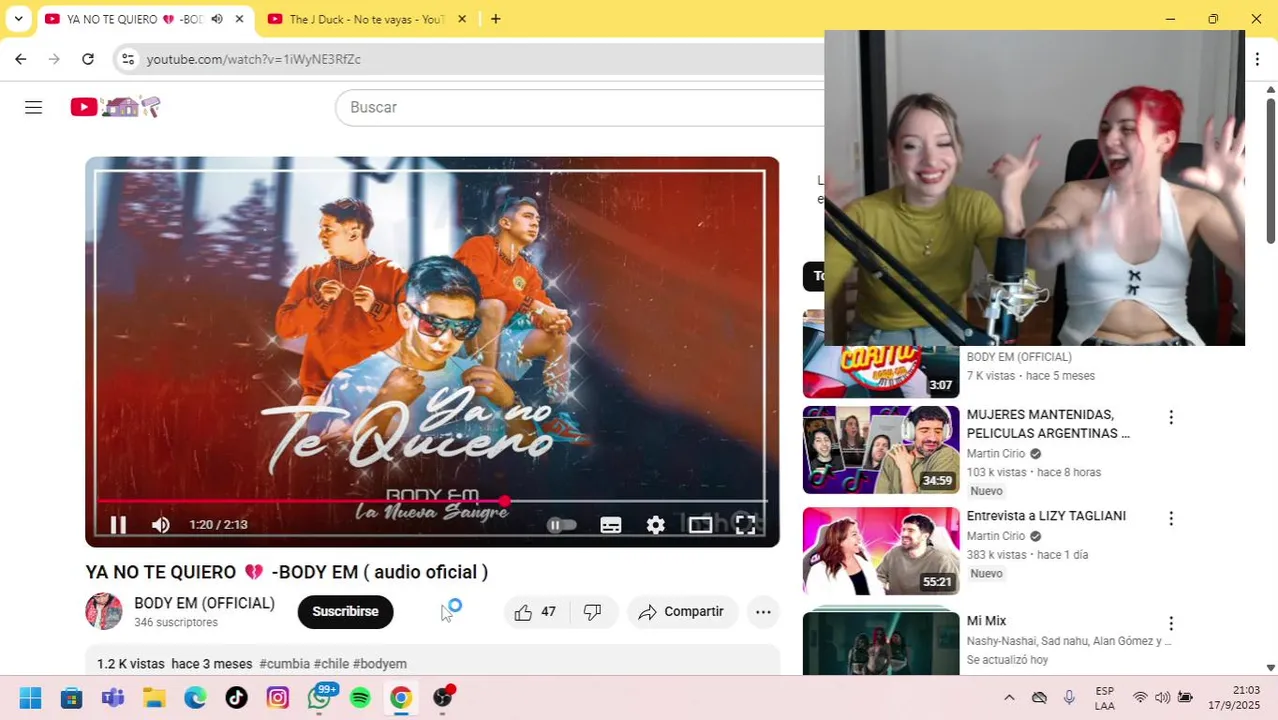1278x720 pixels.
Task: Subscribe with the Suscribirse button
Action: point(345,612)
